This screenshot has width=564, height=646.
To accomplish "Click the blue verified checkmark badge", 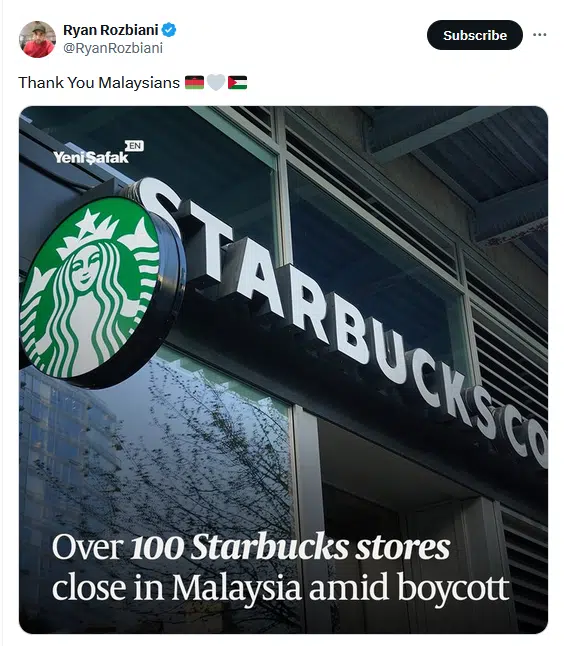I will pos(169,30).
